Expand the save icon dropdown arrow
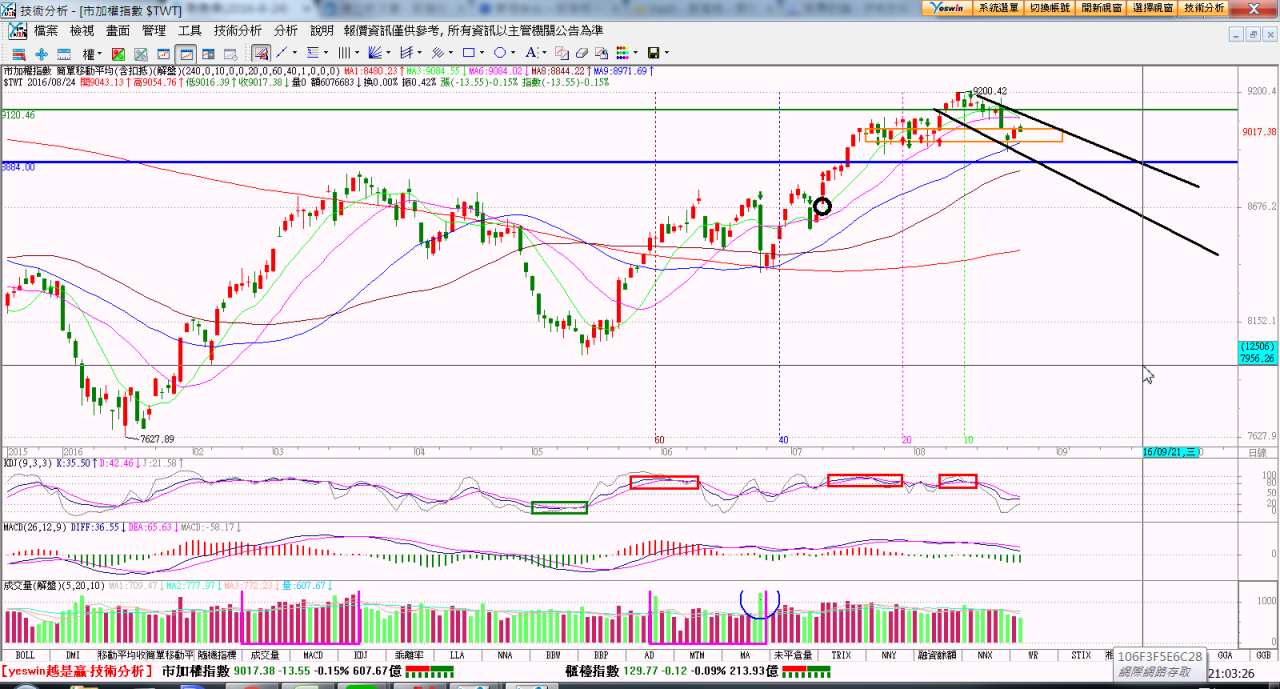This screenshot has width=1280, height=689. 667,53
